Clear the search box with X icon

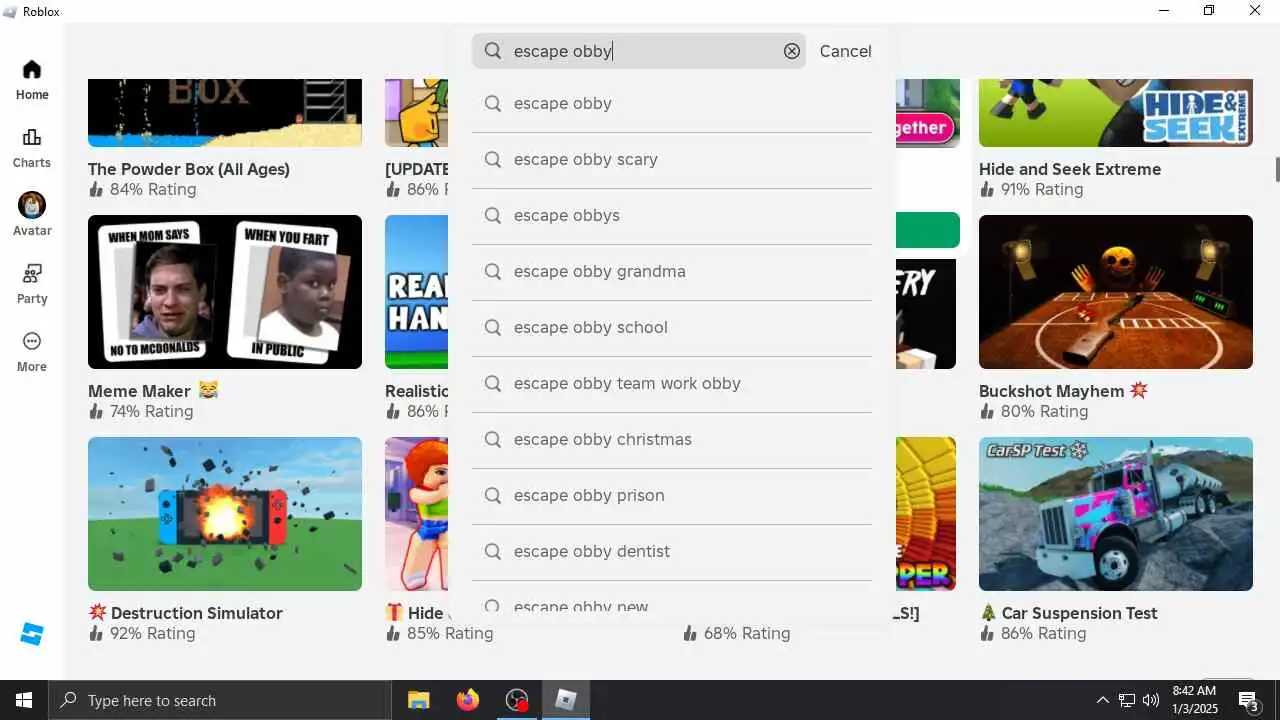(x=792, y=51)
